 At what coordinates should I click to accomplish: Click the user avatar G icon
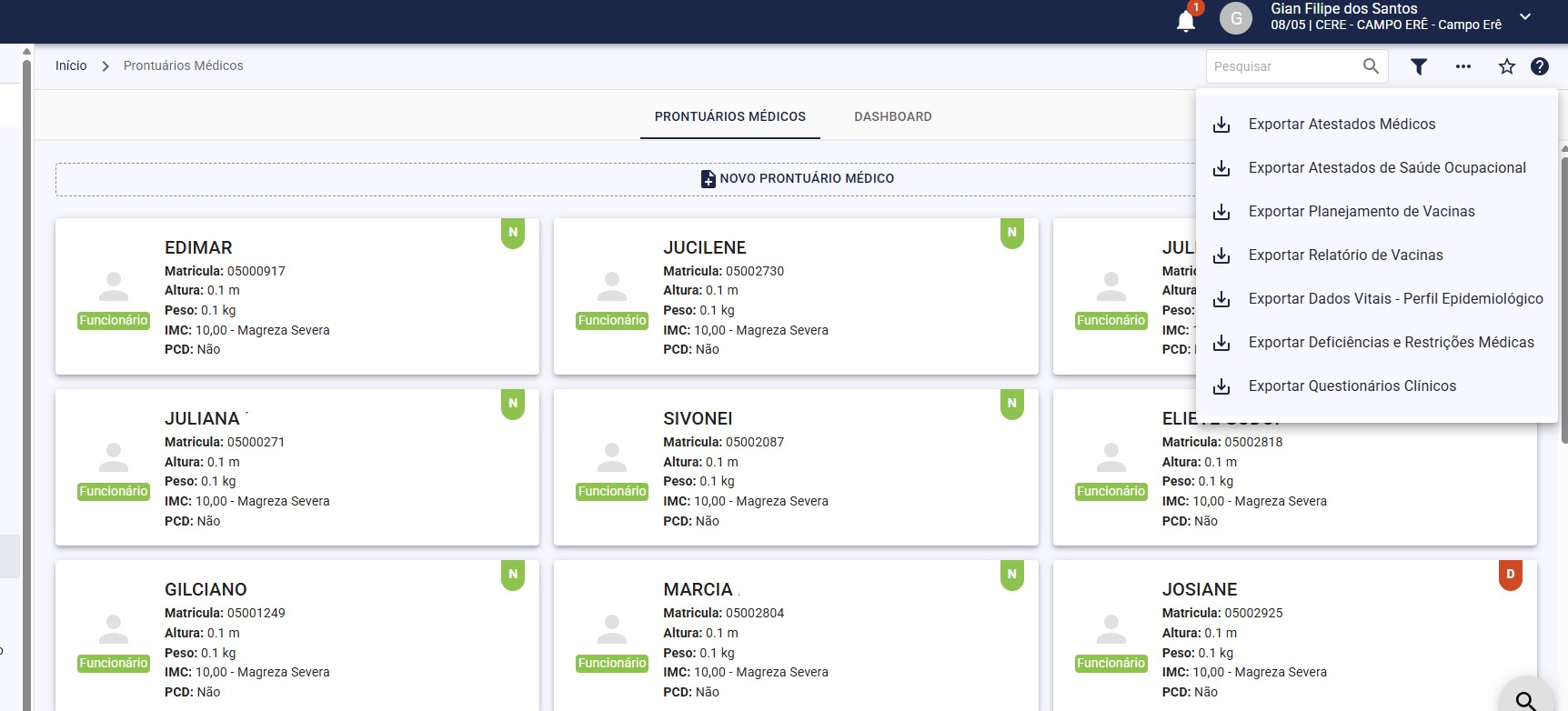tap(1235, 18)
